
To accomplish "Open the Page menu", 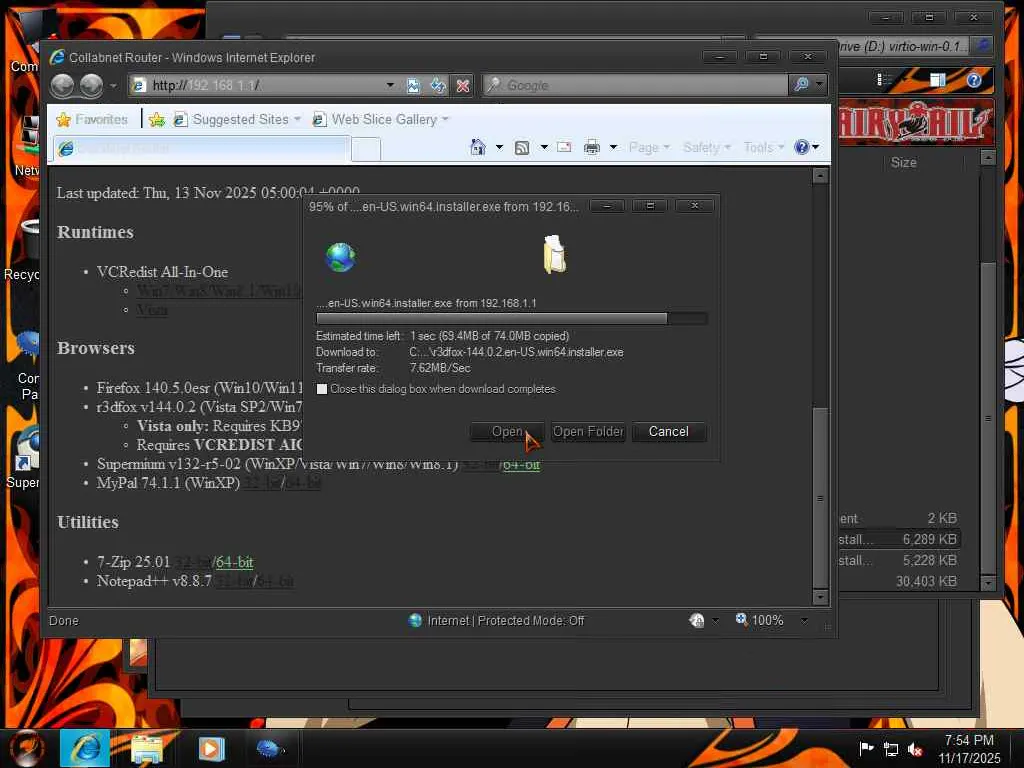I will click(649, 148).
